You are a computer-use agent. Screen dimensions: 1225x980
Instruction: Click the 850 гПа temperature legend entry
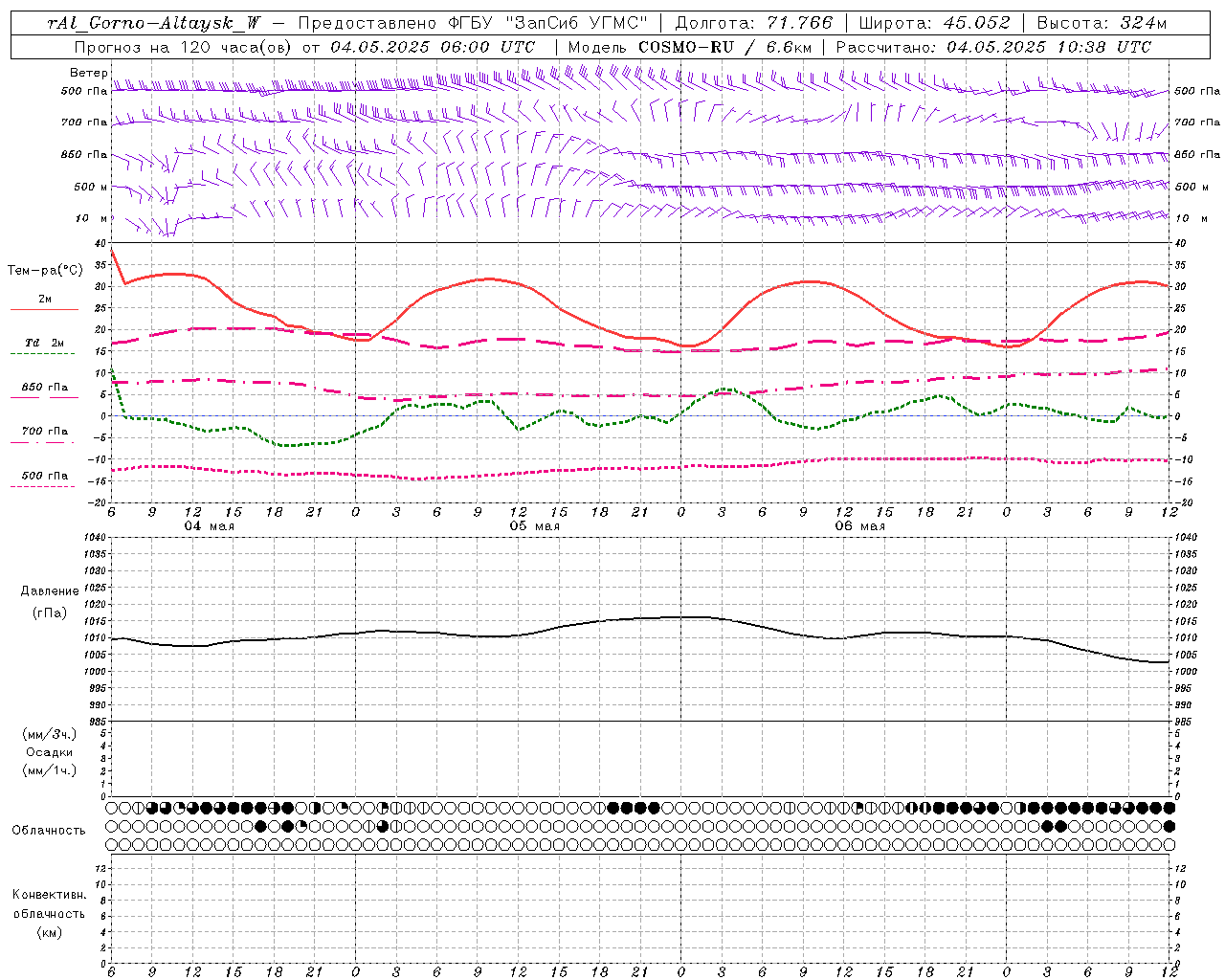click(44, 388)
